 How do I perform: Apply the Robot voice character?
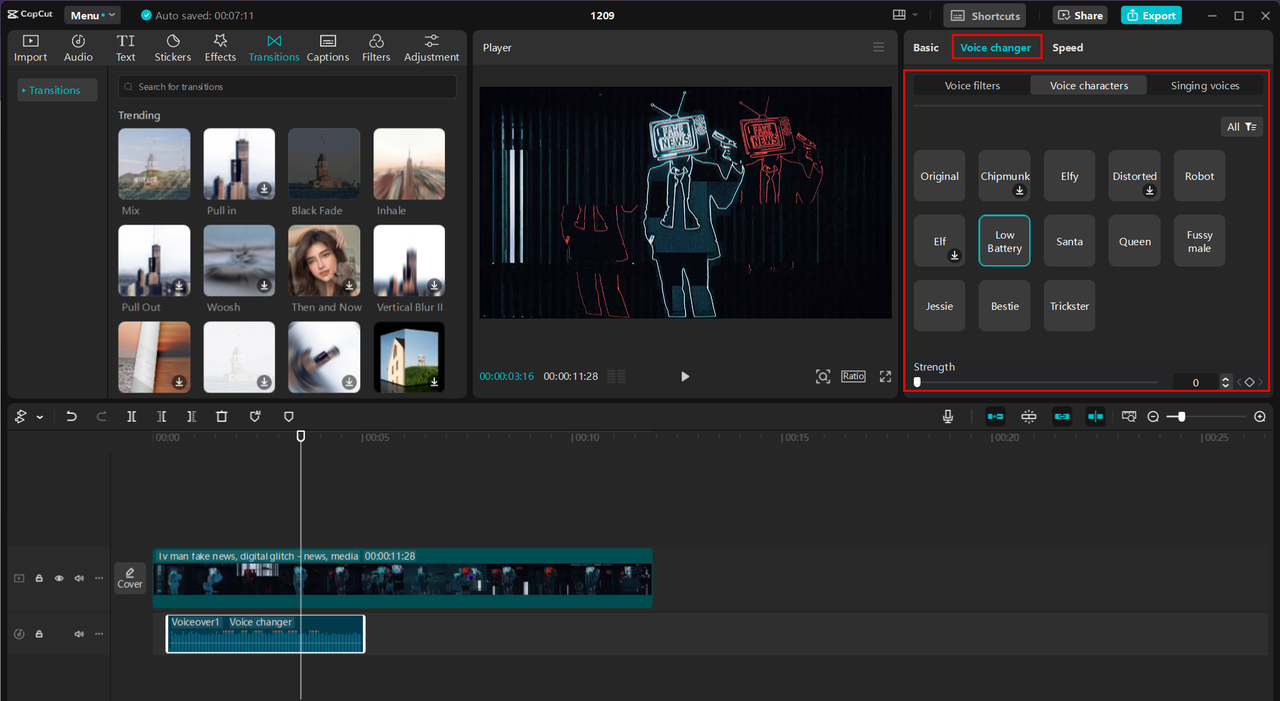1200,176
